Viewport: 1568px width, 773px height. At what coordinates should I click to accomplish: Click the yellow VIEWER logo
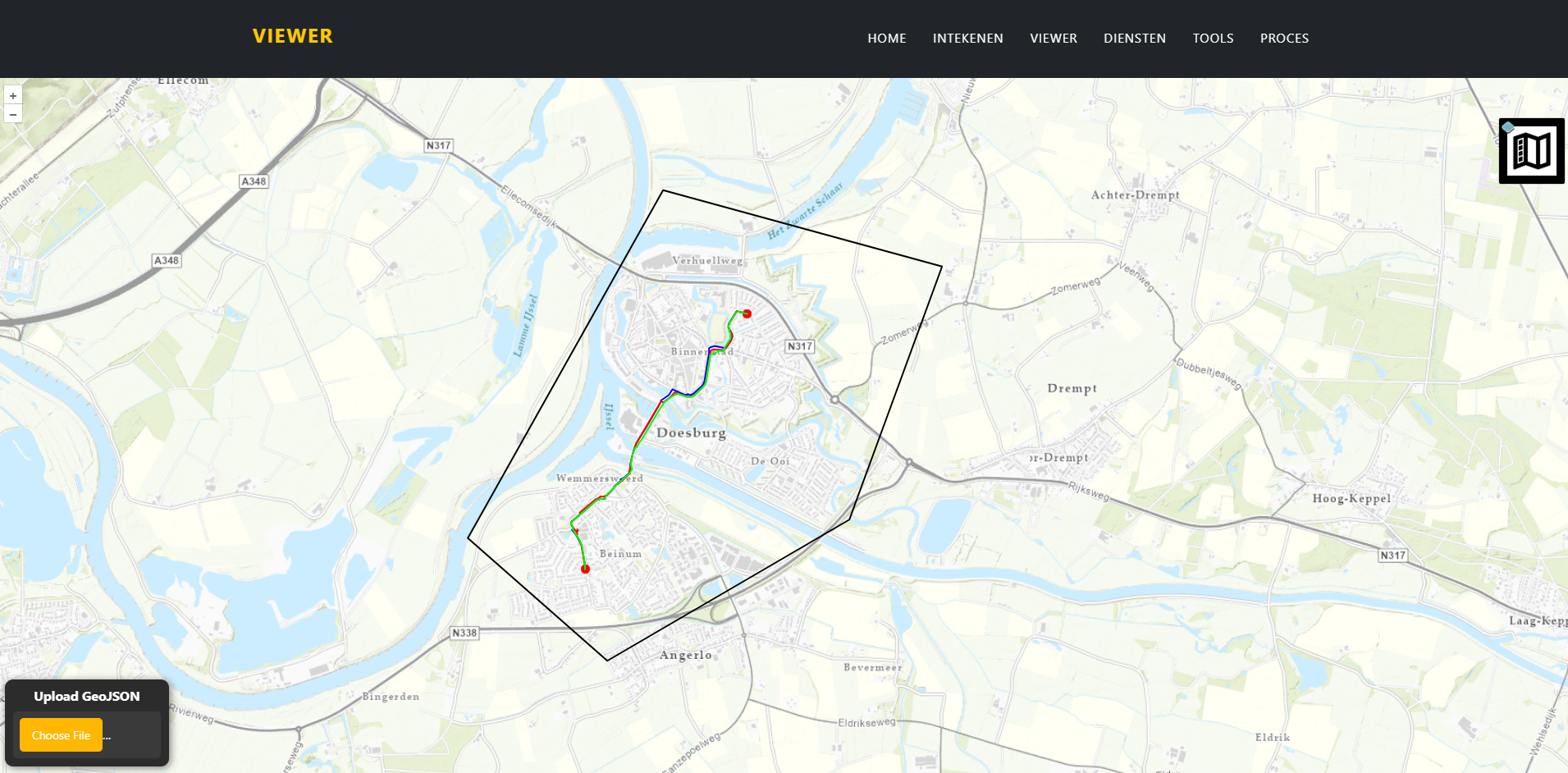(x=292, y=36)
